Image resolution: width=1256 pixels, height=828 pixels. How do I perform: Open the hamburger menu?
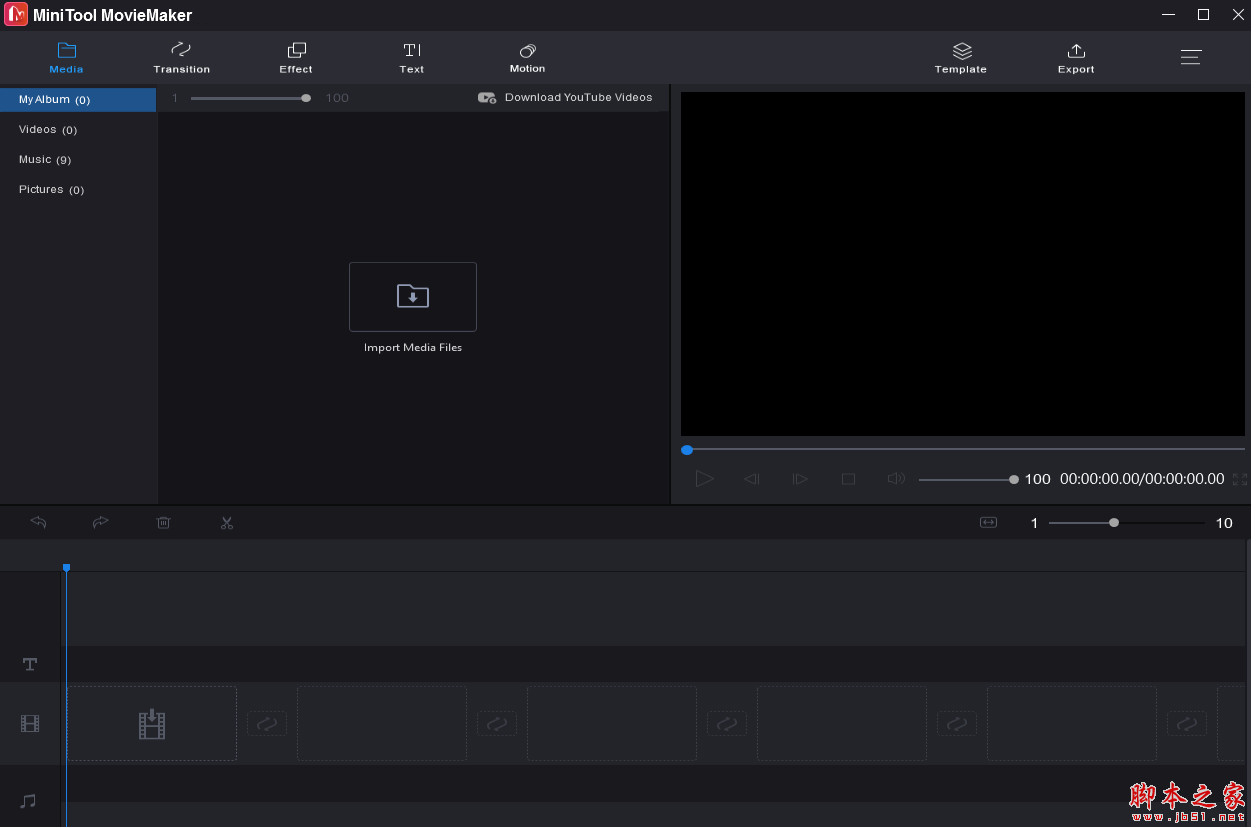point(1191,57)
